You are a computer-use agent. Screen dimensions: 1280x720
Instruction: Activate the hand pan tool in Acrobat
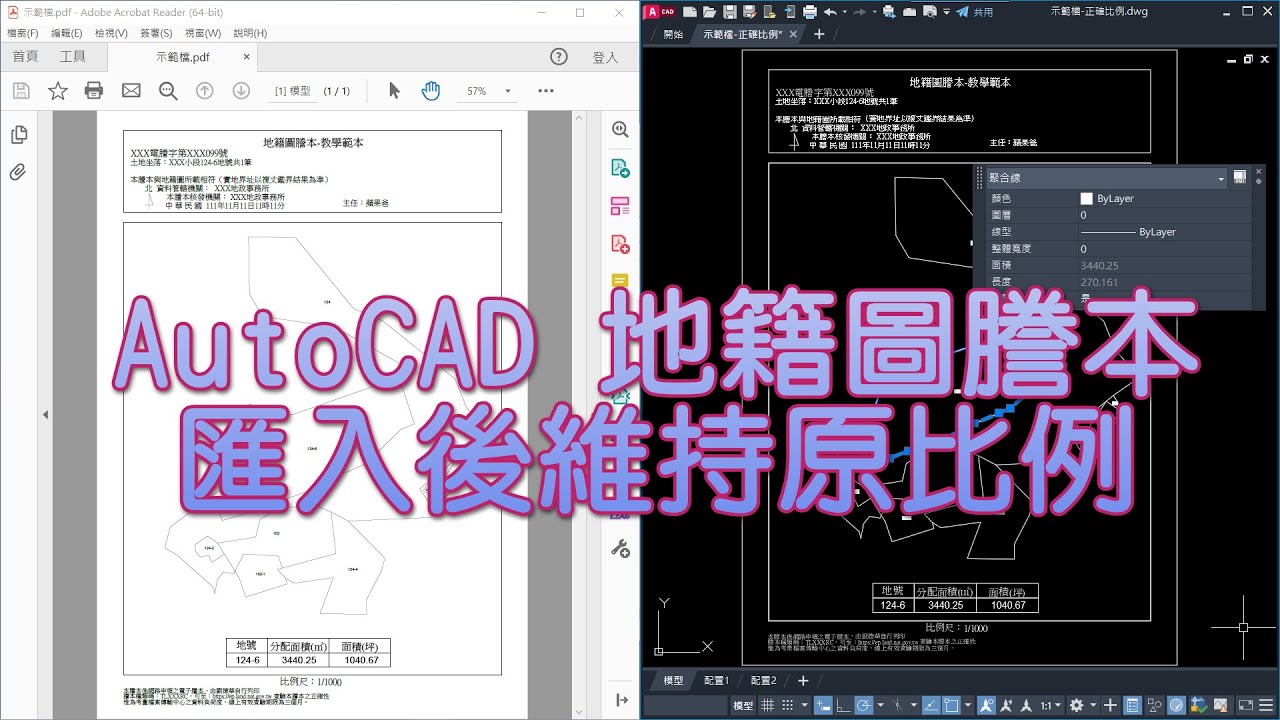[431, 91]
